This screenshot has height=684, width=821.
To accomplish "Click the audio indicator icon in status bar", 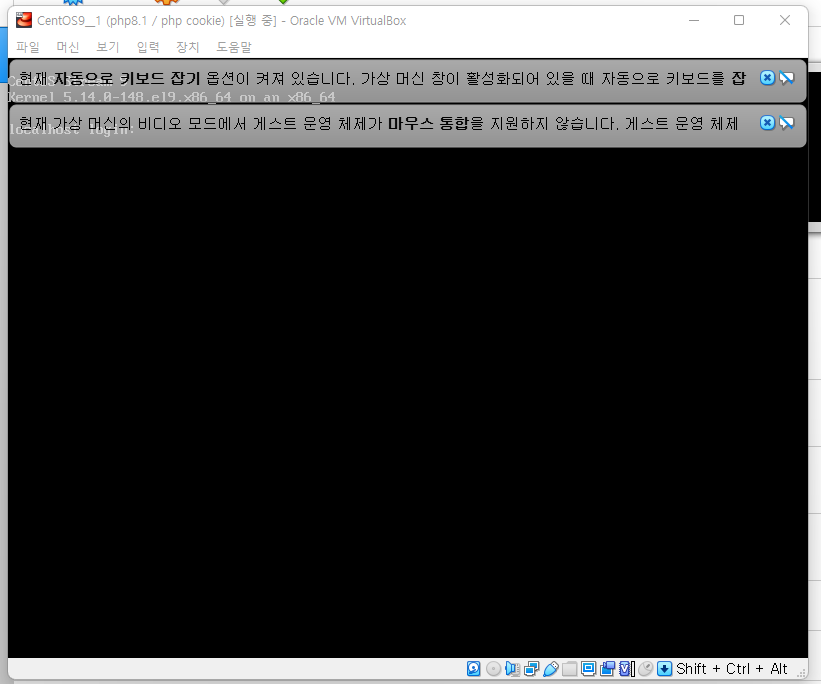I will [x=513, y=669].
